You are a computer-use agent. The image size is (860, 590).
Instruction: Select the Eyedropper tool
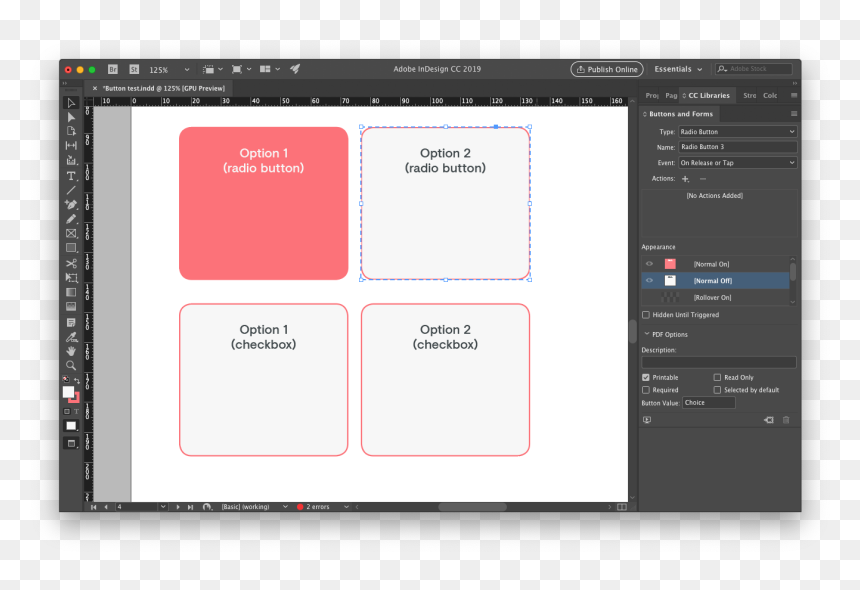click(x=71, y=337)
